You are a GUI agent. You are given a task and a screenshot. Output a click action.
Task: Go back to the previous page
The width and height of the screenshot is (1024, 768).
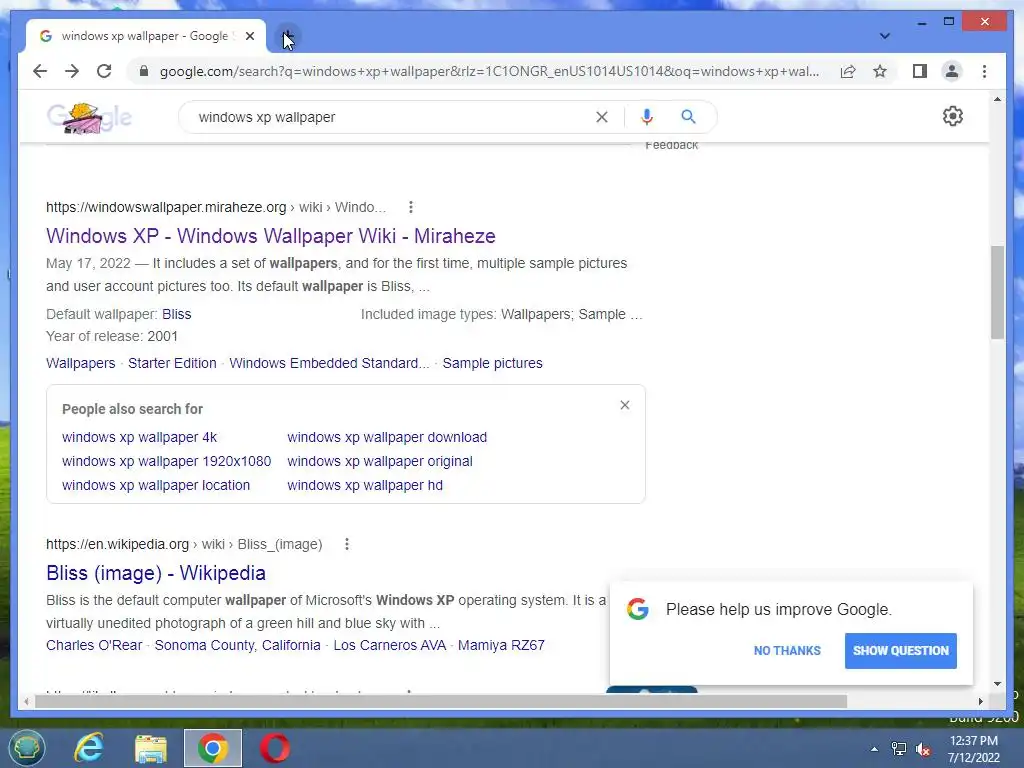pyautogui.click(x=40, y=71)
